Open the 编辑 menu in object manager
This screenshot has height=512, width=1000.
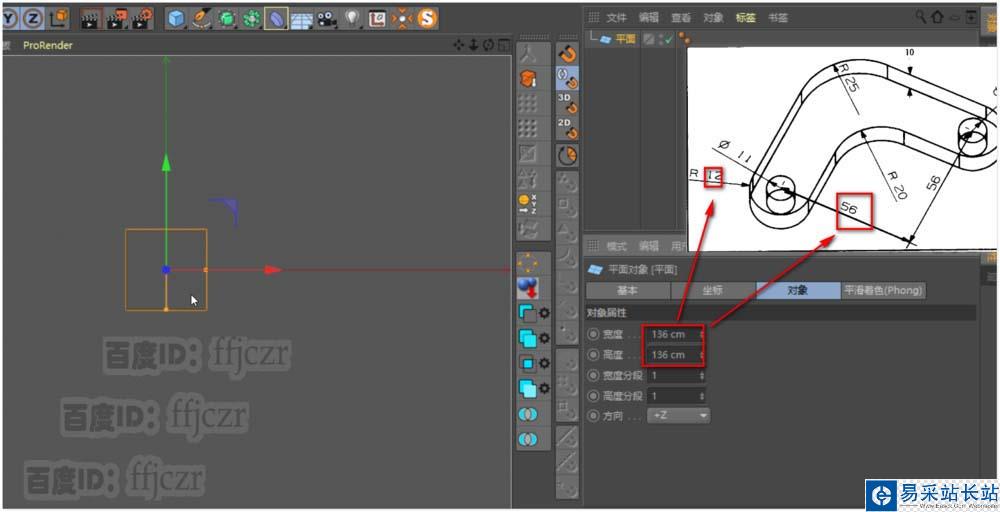[649, 18]
